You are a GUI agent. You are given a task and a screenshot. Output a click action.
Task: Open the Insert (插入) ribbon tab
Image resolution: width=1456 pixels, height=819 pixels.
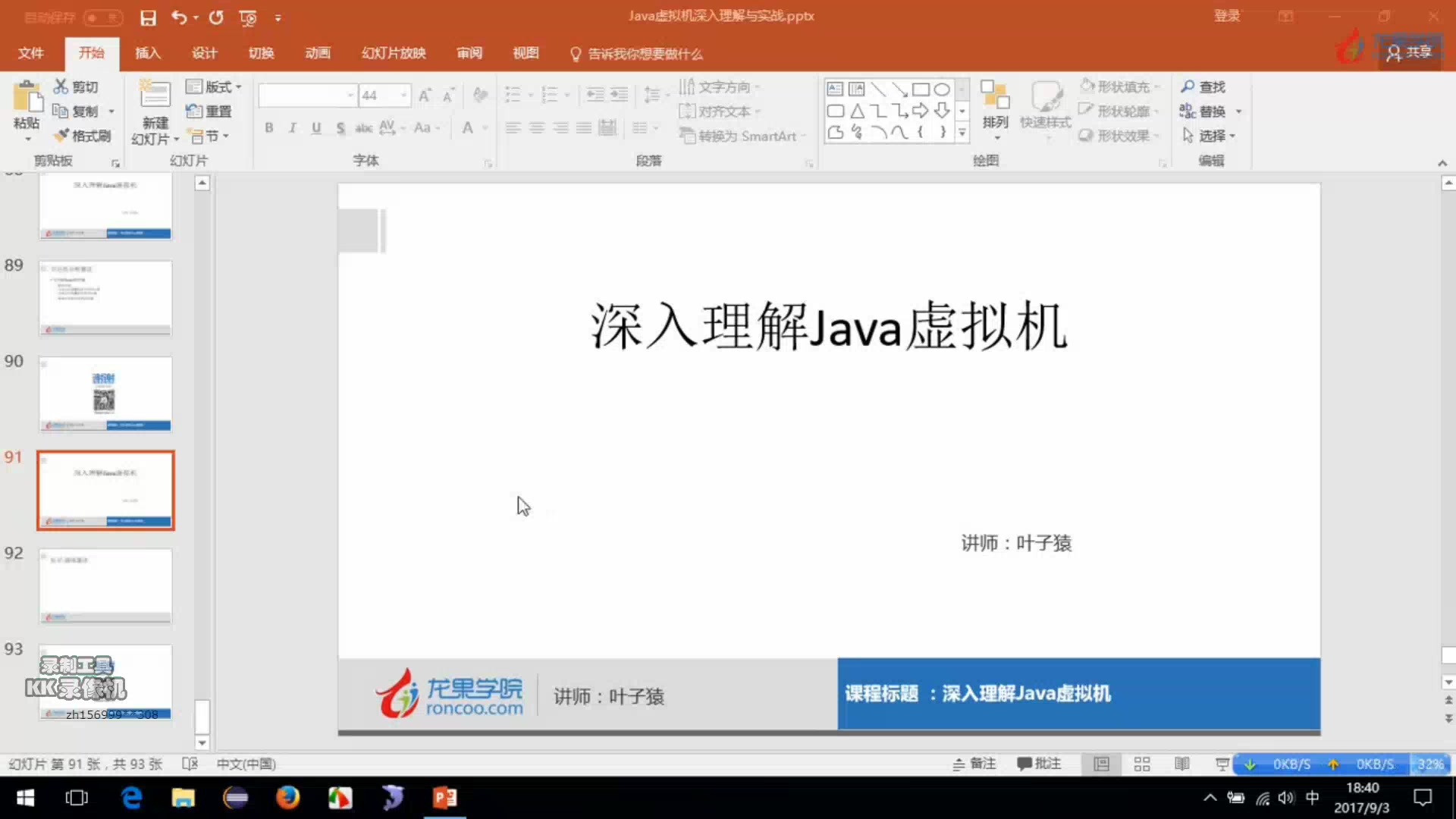(x=148, y=53)
